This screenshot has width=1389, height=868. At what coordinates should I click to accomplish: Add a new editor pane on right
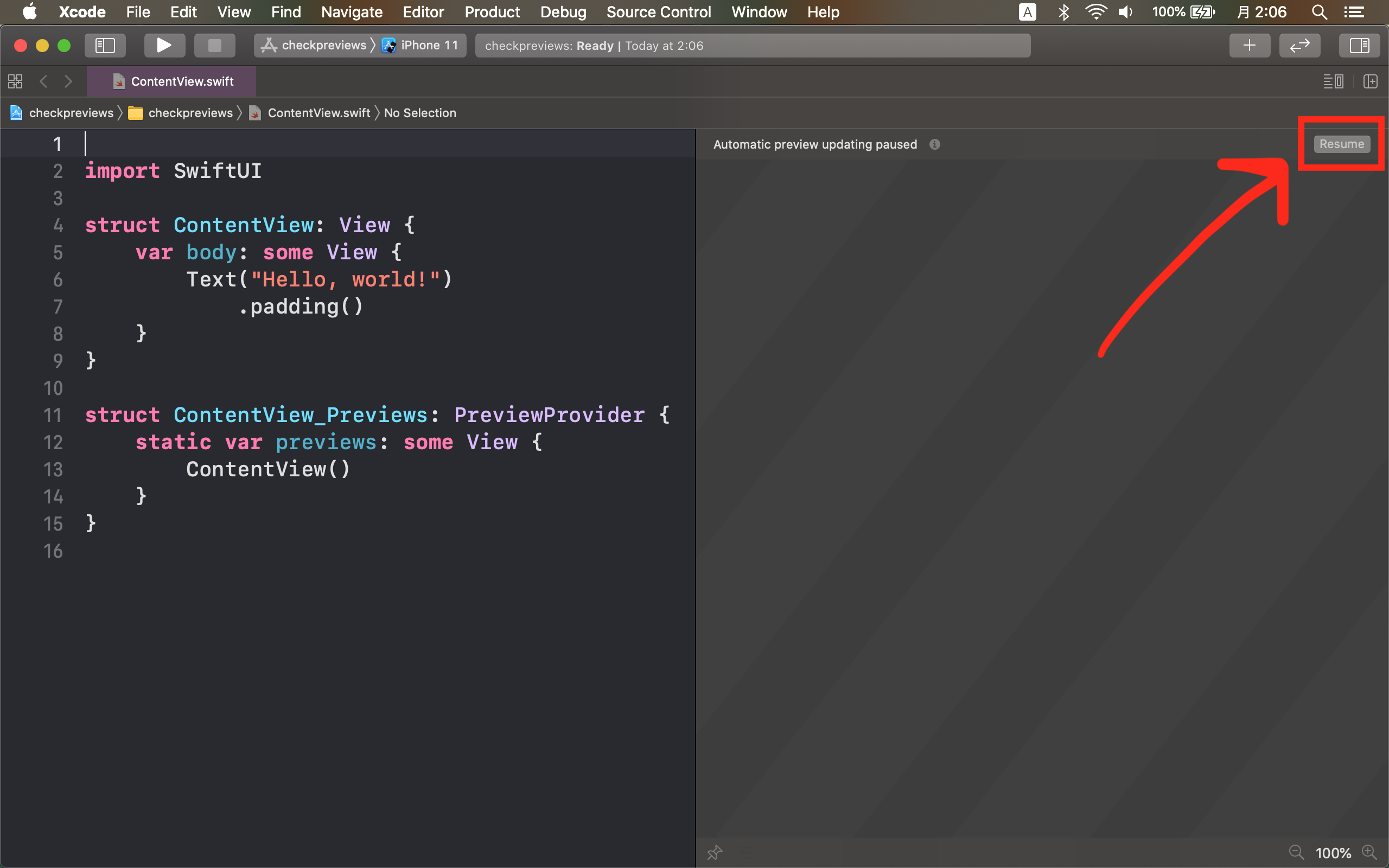1370,81
